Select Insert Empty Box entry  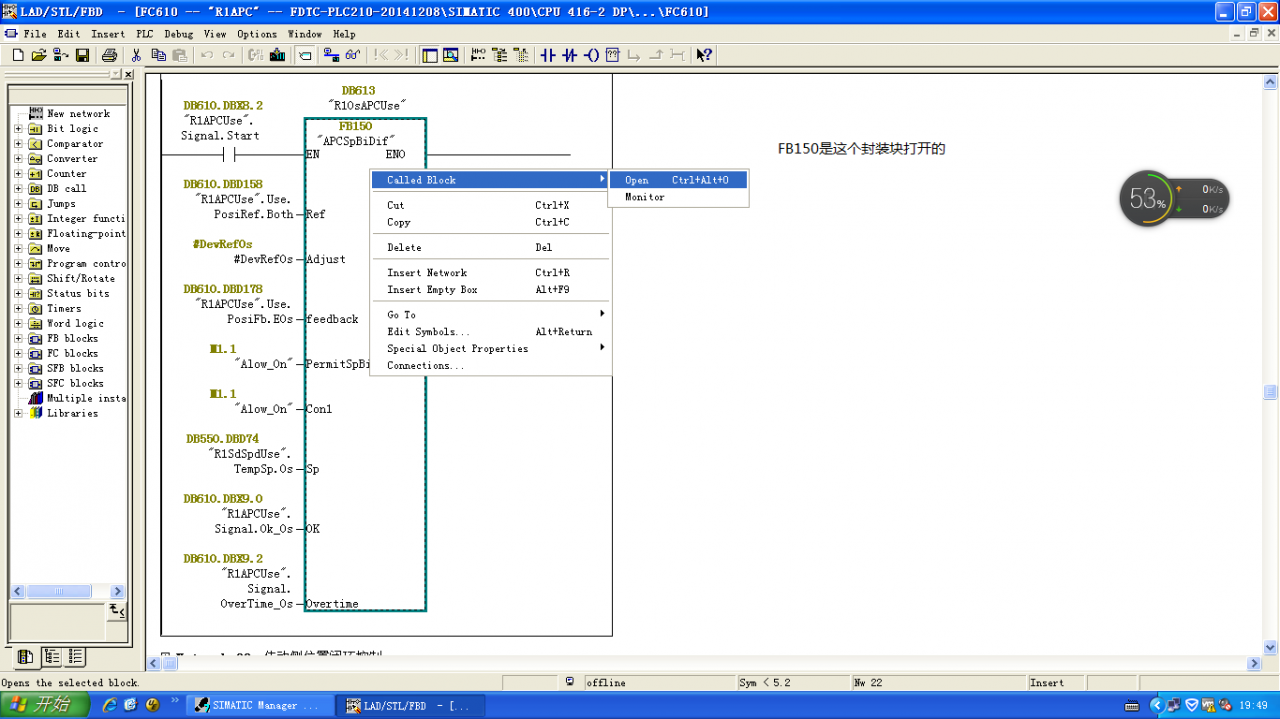(490, 289)
